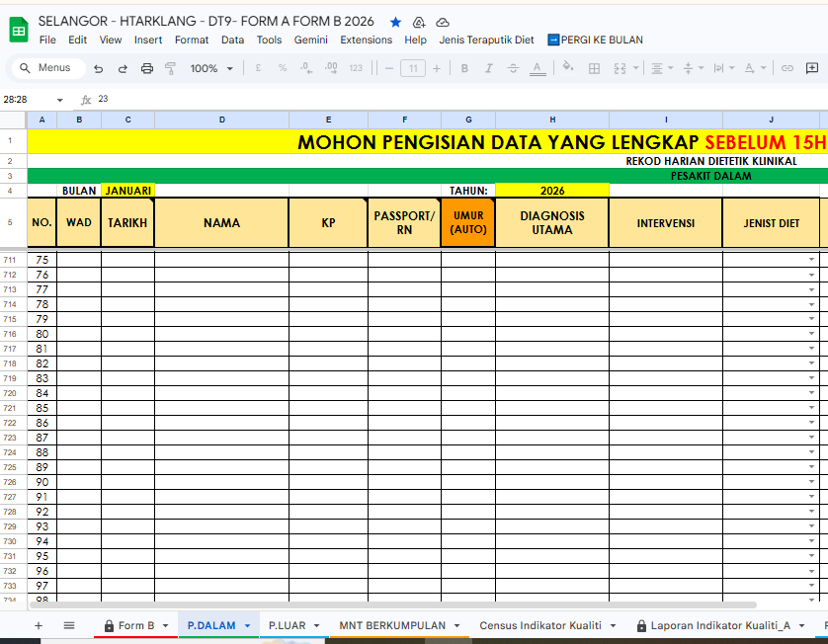Star this spreadsheet as favorite
The width and height of the screenshot is (828, 644).
(x=396, y=21)
